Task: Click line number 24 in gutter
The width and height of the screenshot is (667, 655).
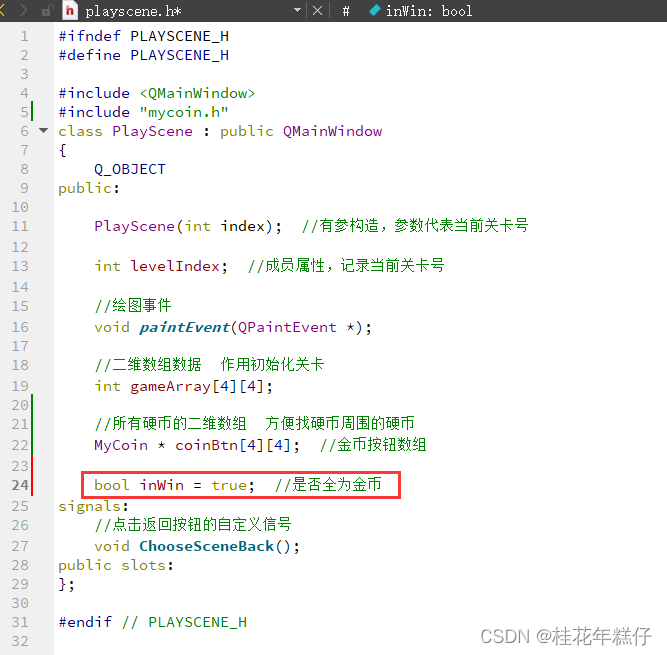Action: [20, 485]
